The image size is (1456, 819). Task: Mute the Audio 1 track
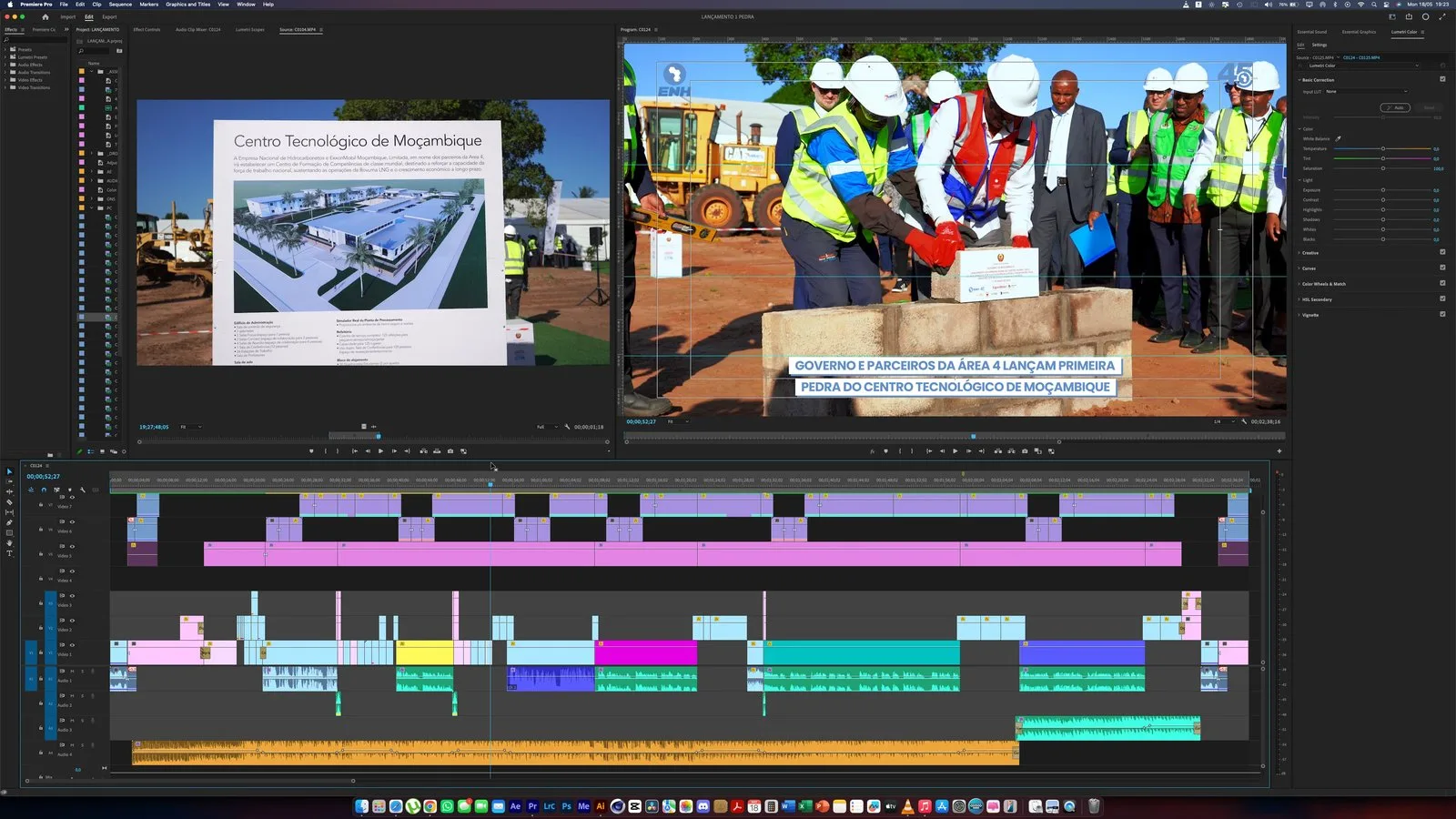[x=73, y=672]
